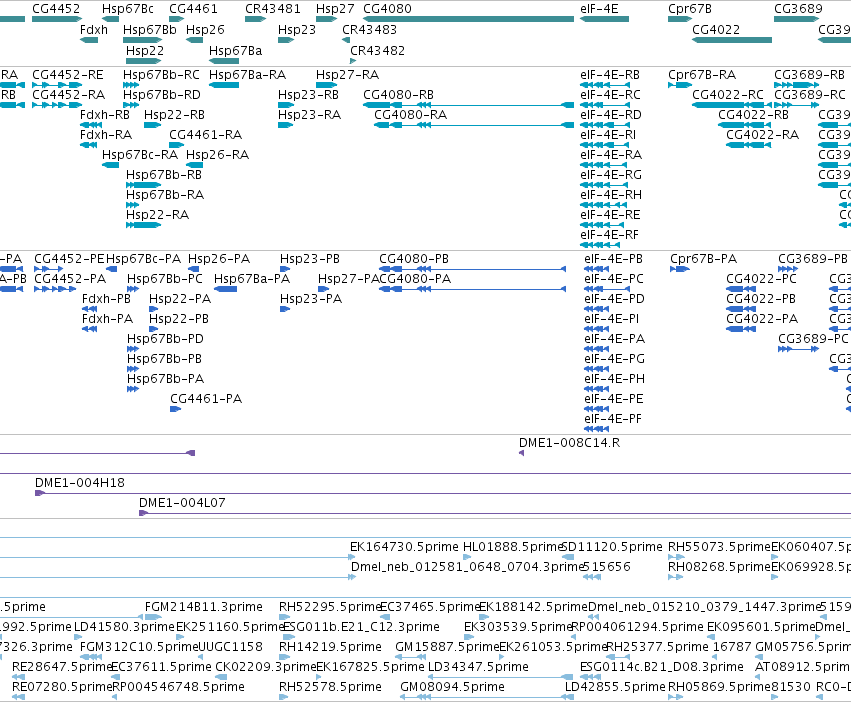
Task: Select the Hsp67Bc gene label
Action: pyautogui.click(x=128, y=9)
